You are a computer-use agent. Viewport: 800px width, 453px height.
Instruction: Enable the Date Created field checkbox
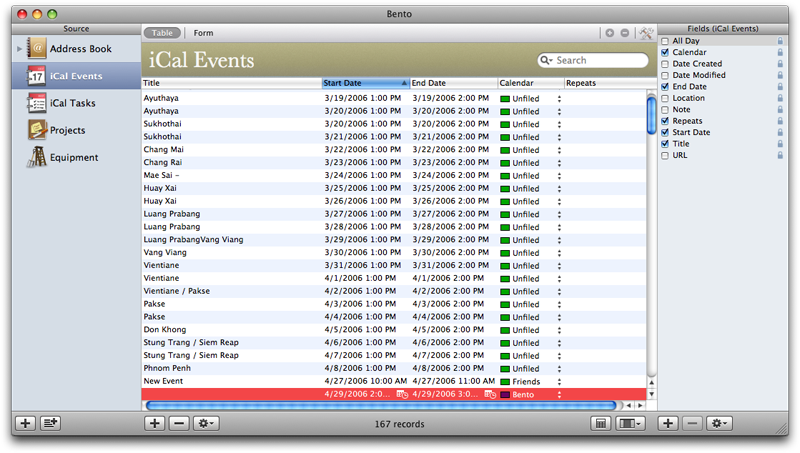665,64
